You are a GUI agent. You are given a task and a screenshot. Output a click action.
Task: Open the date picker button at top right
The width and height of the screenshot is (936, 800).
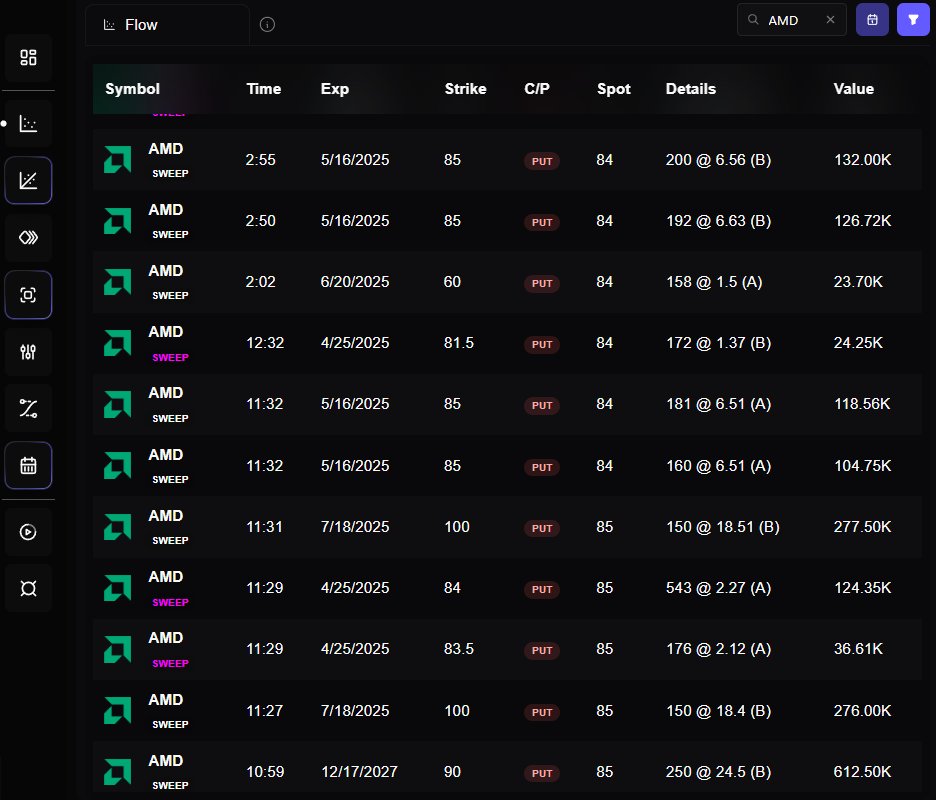[x=872, y=20]
